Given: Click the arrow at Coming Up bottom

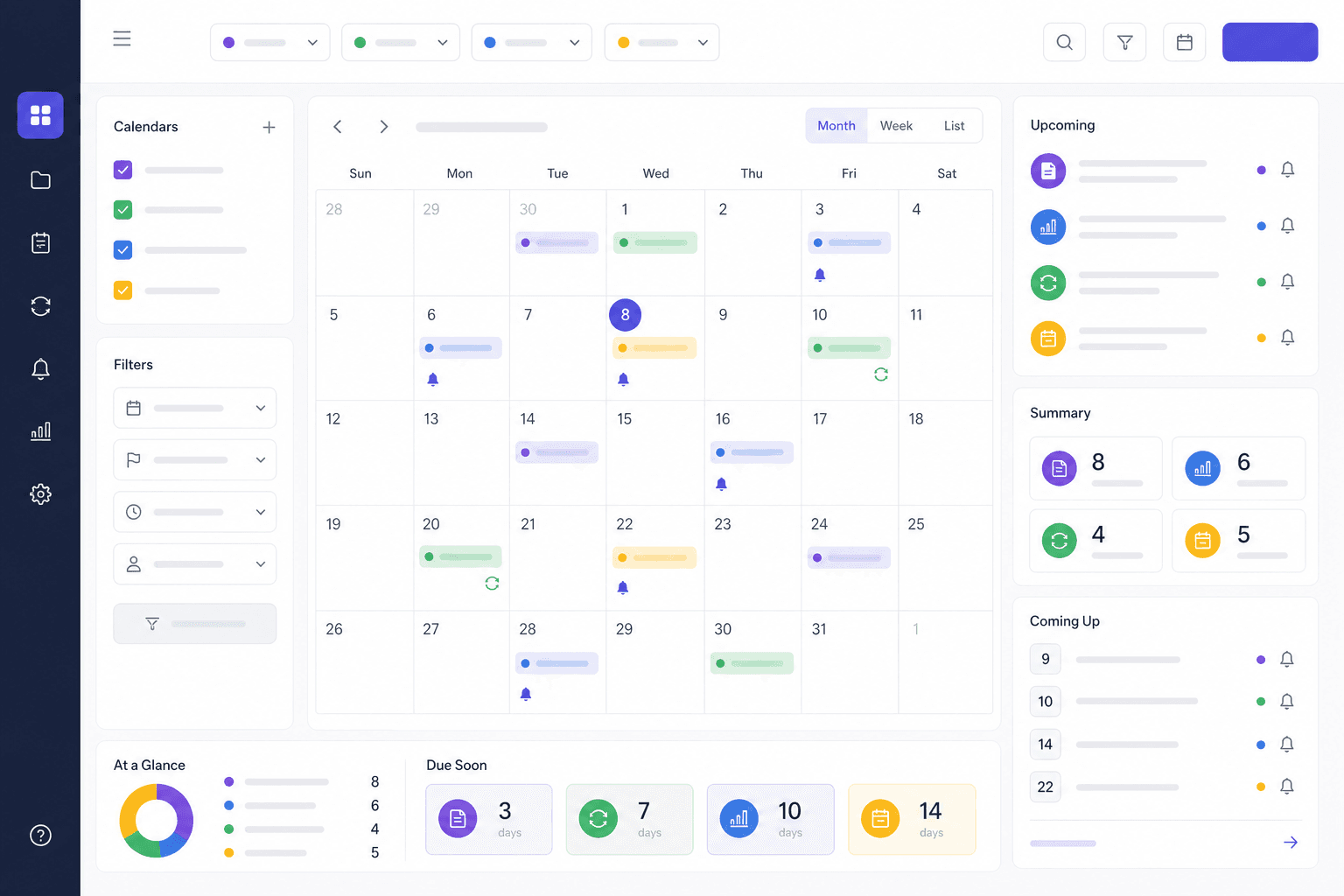Looking at the screenshot, I should (1291, 843).
